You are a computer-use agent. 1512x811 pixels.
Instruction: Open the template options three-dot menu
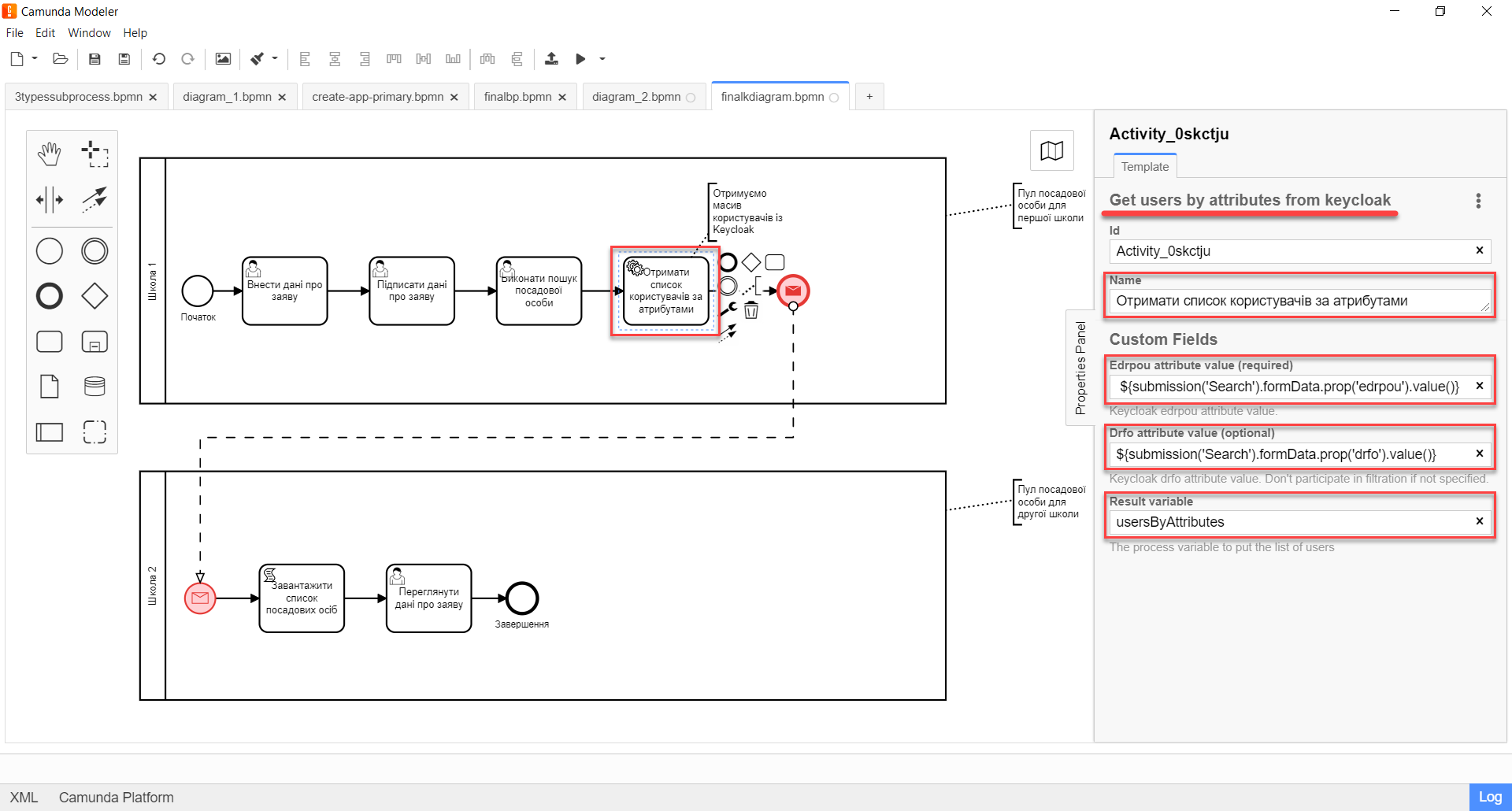1478,201
